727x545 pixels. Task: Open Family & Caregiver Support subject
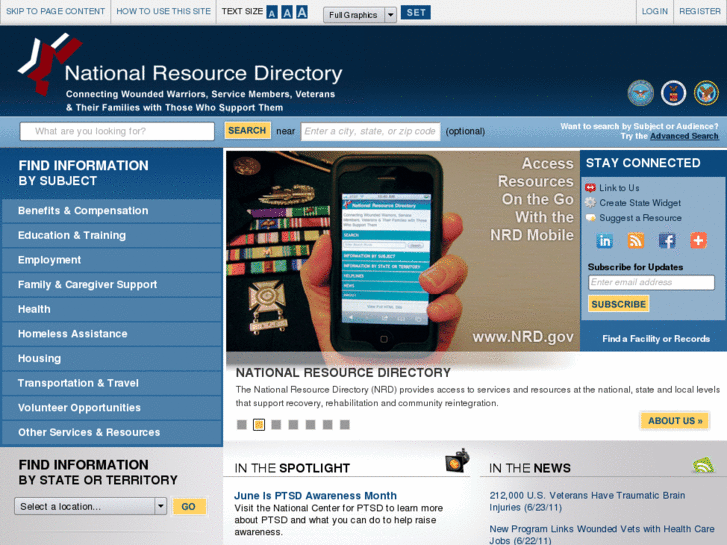pyautogui.click(x=112, y=284)
